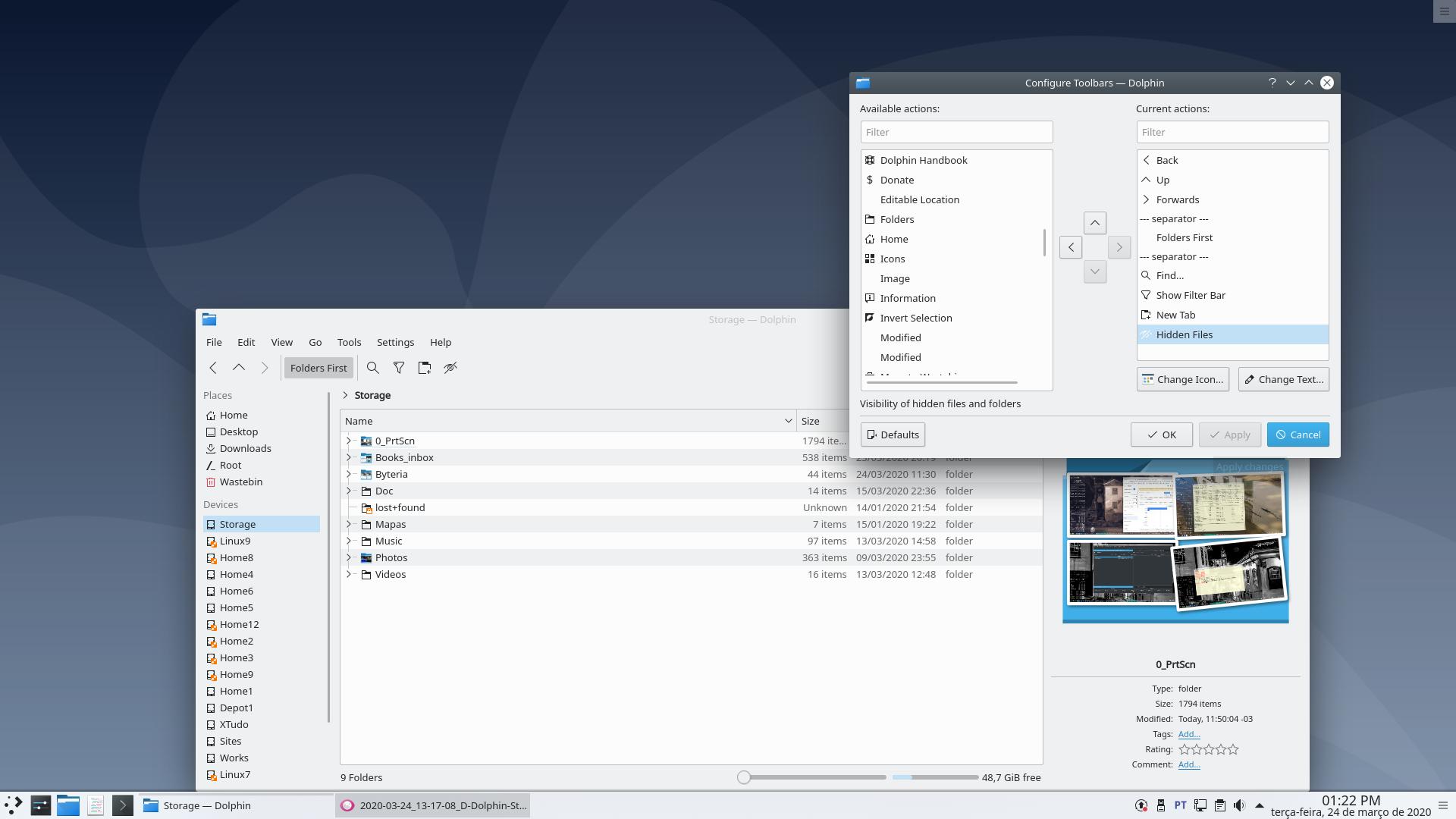The width and height of the screenshot is (1456, 819).
Task: Open the terminal icon in the taskbar
Action: (122, 805)
